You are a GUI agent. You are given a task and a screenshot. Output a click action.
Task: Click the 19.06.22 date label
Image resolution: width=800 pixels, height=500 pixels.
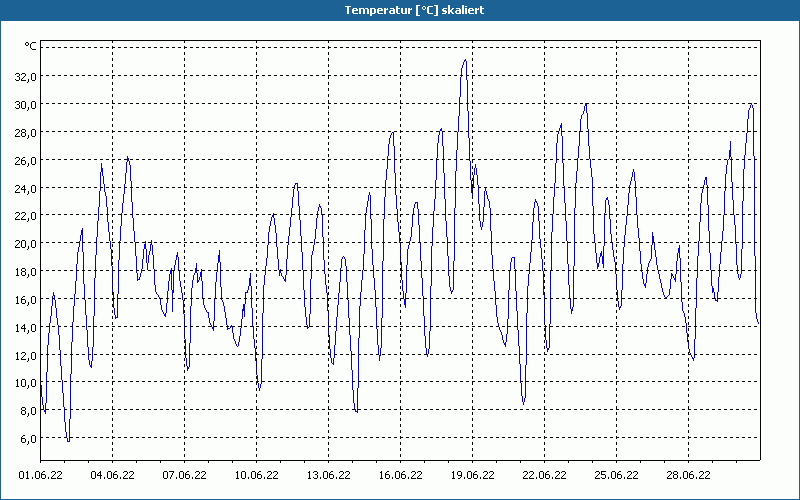coord(472,475)
